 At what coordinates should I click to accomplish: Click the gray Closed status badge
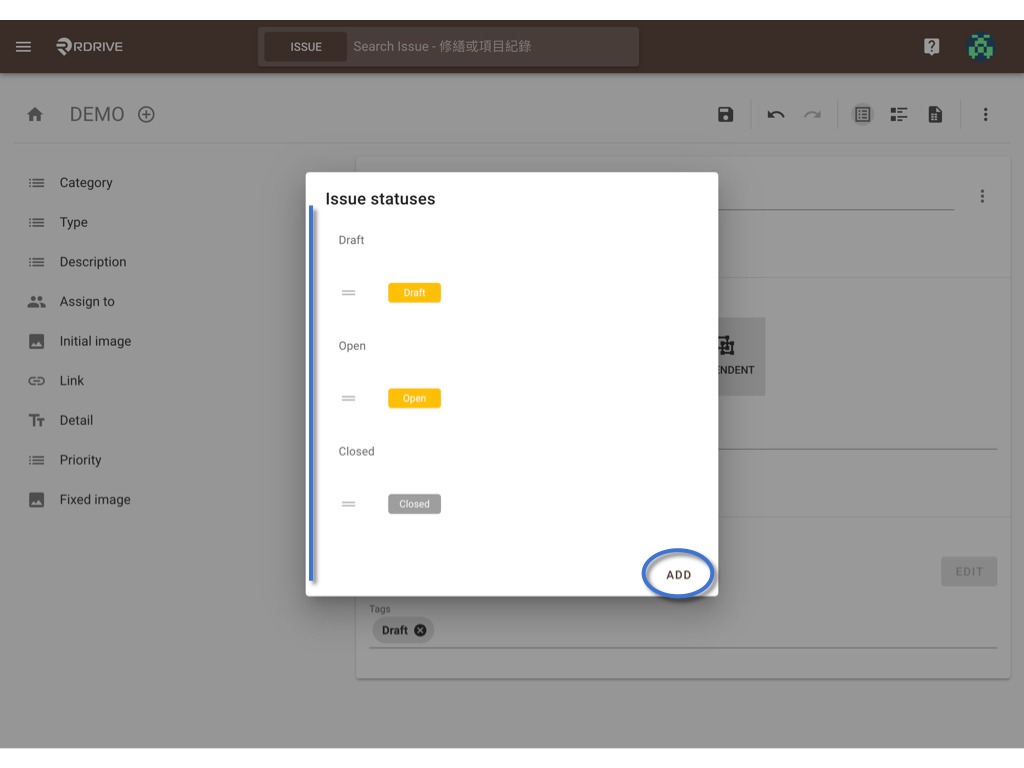415,504
